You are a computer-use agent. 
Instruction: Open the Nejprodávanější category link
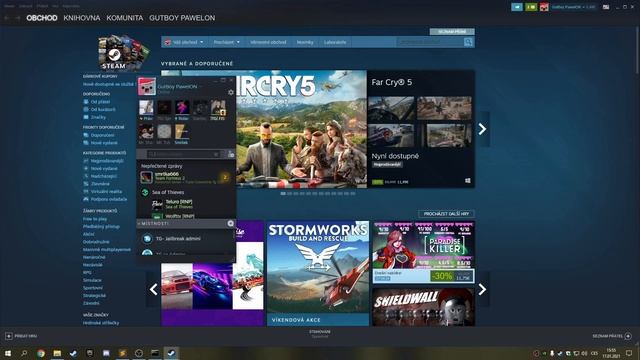click(x=107, y=161)
